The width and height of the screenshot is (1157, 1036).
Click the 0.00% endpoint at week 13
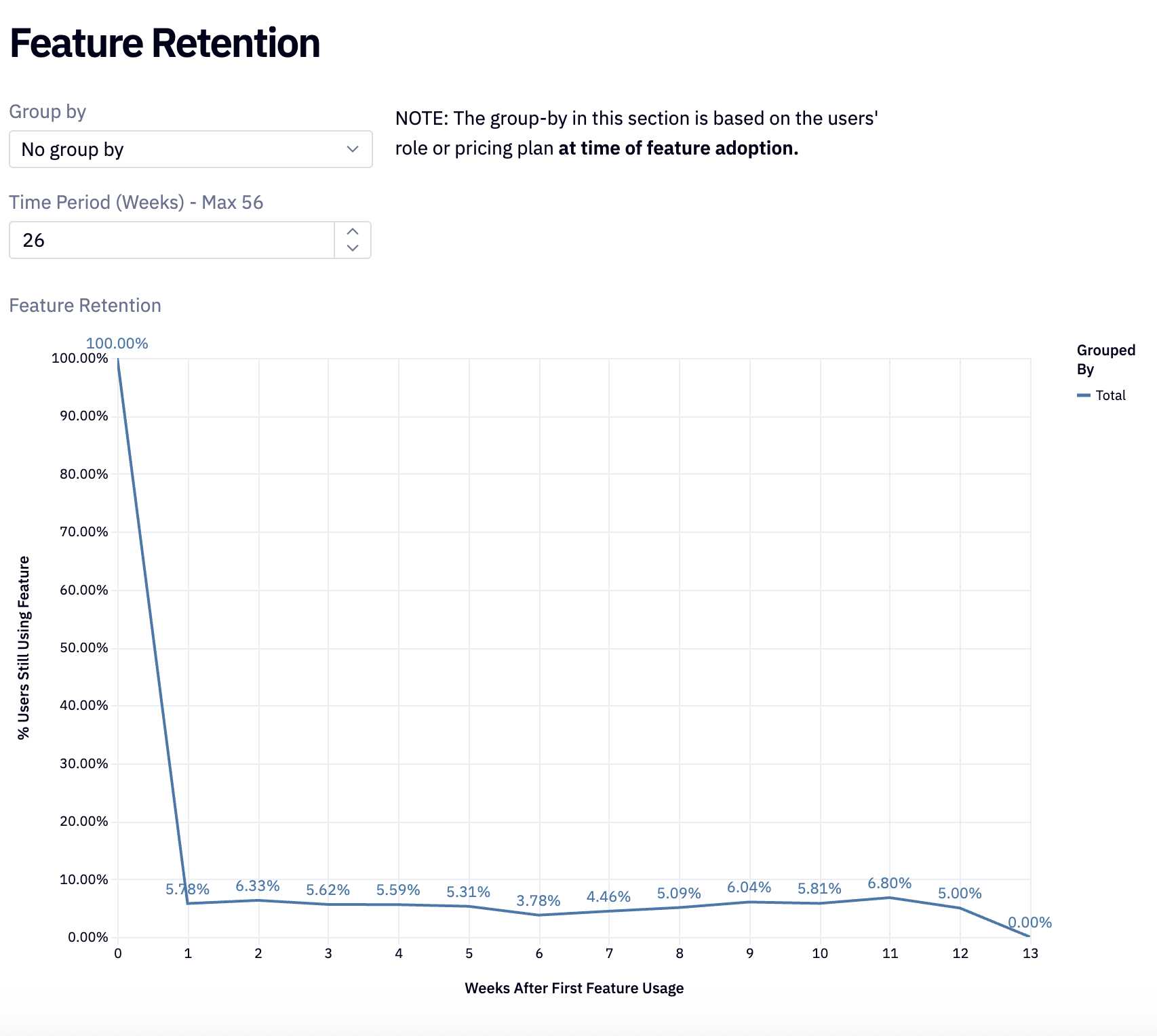[1030, 922]
